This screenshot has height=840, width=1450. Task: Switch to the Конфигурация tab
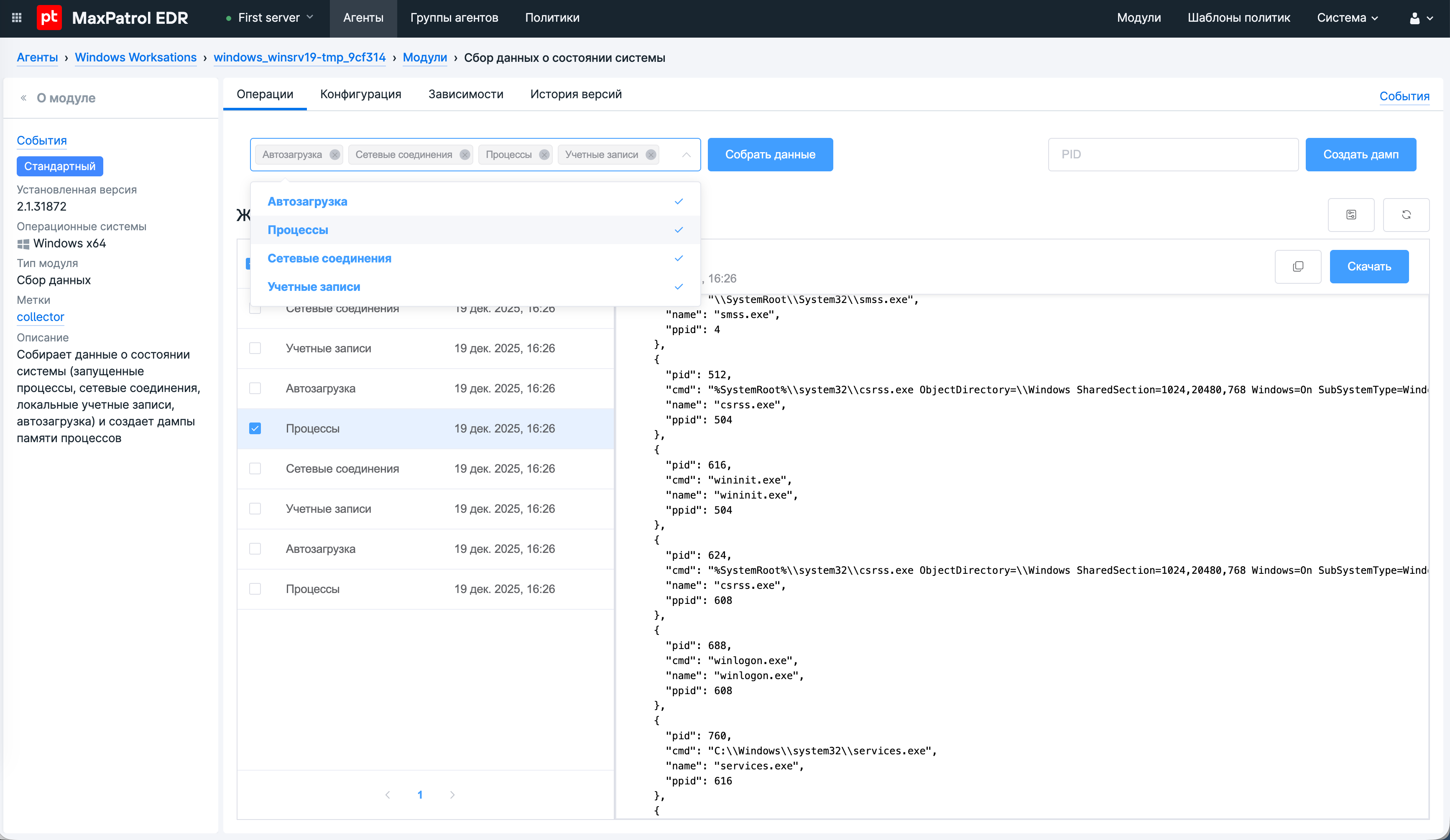(x=360, y=94)
